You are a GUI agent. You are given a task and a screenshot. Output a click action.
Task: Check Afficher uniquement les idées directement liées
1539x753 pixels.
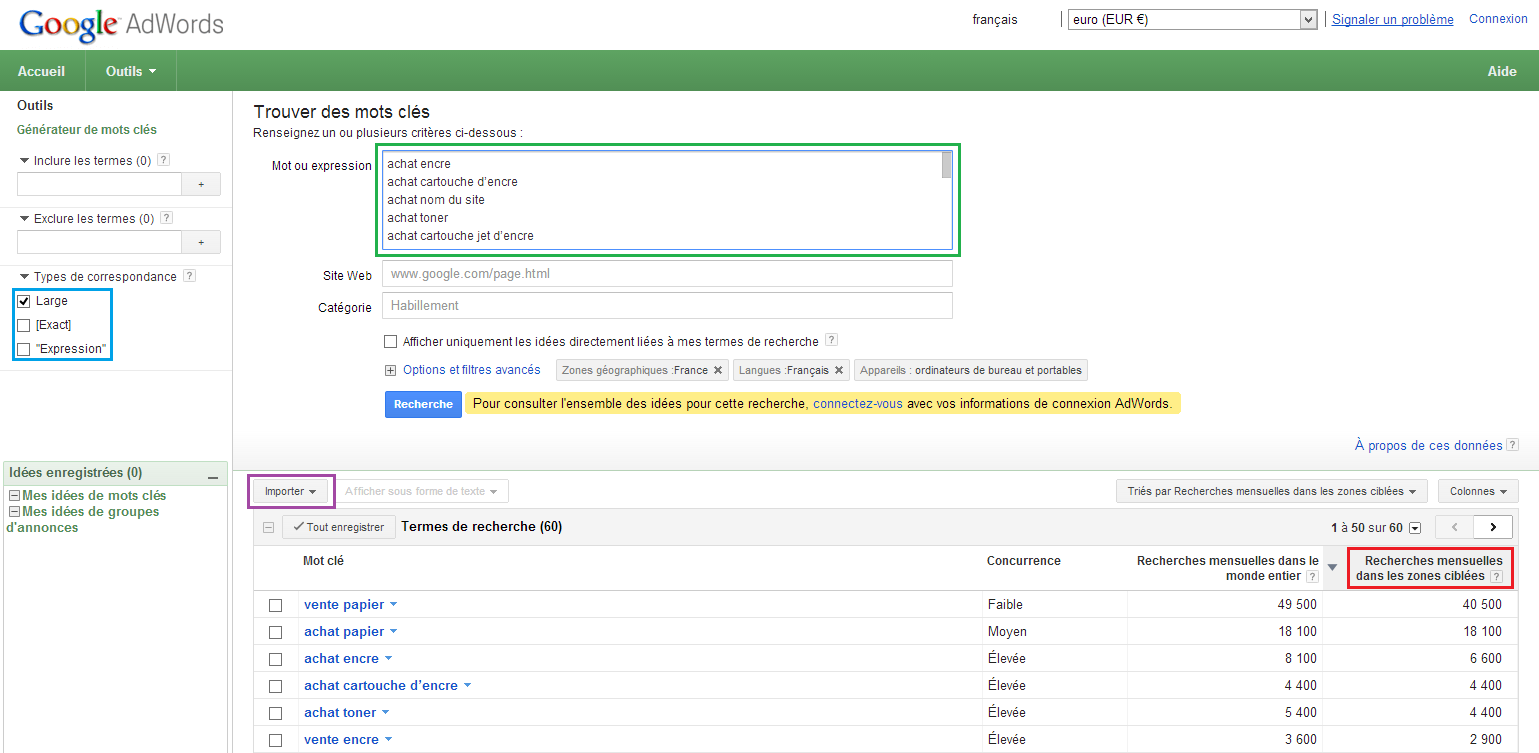click(x=391, y=342)
